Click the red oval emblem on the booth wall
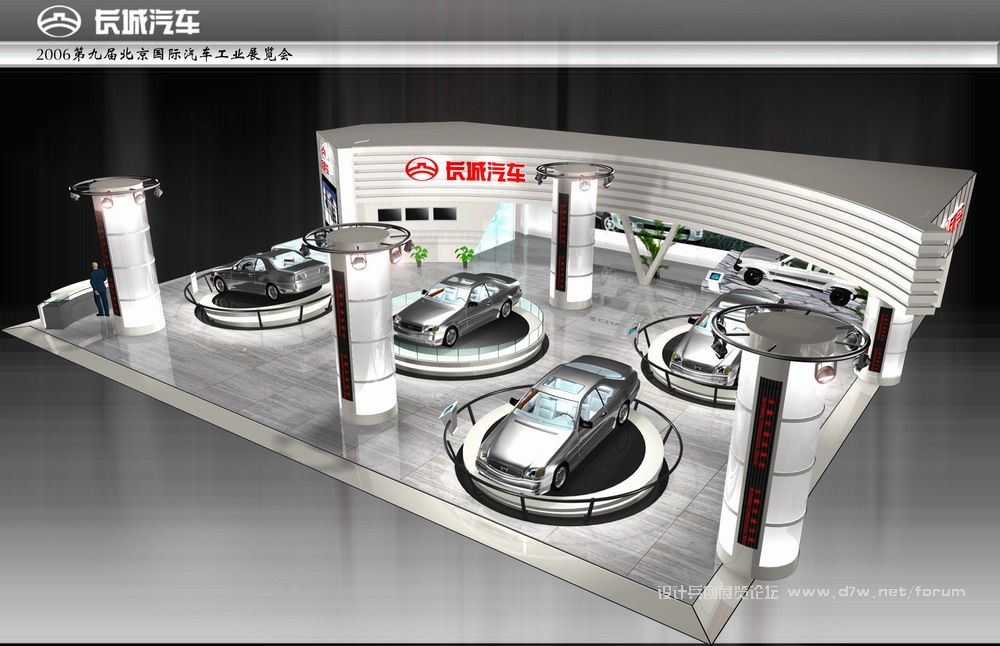Viewport: 1000px width, 646px height. click(x=422, y=168)
